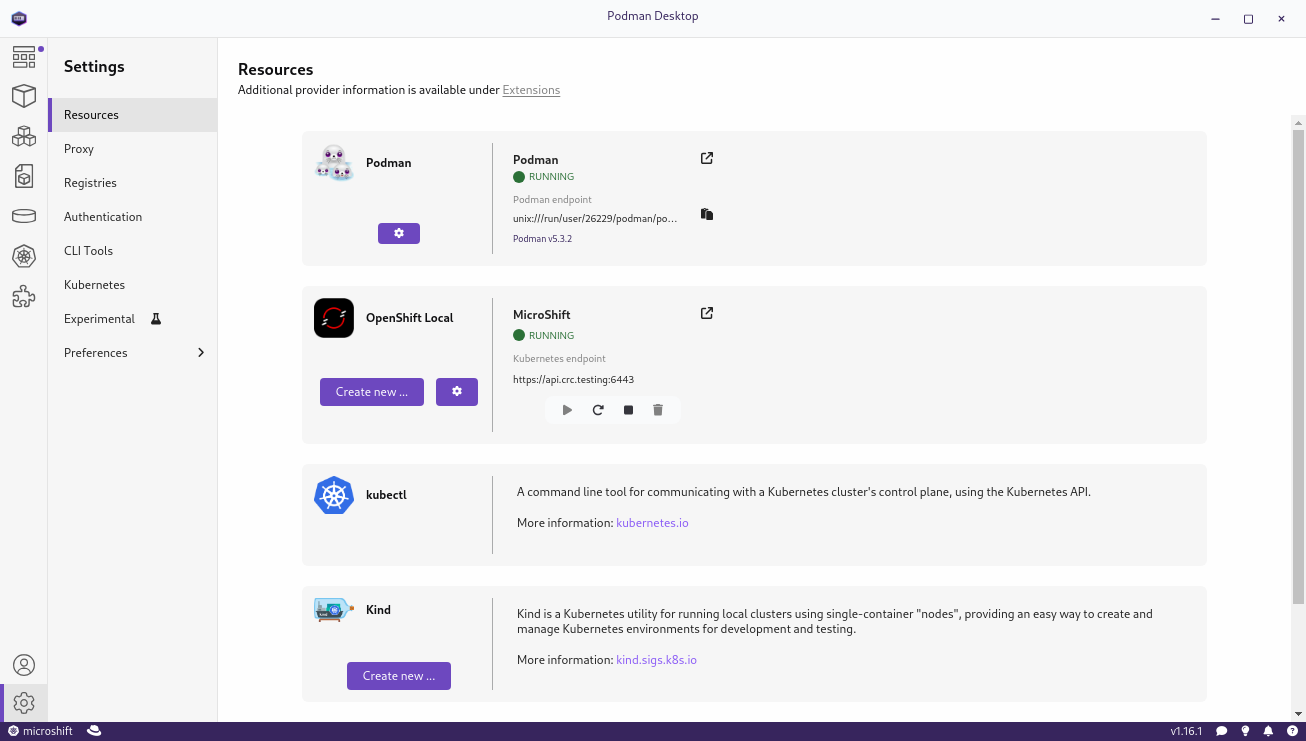Click the MicroShift RUNNING status
This screenshot has height=741, width=1306.
point(544,336)
